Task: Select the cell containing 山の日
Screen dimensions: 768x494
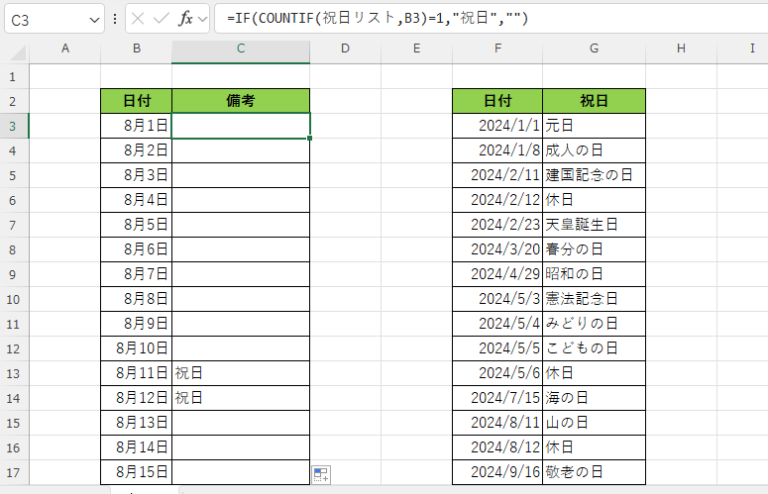Action: (594, 423)
